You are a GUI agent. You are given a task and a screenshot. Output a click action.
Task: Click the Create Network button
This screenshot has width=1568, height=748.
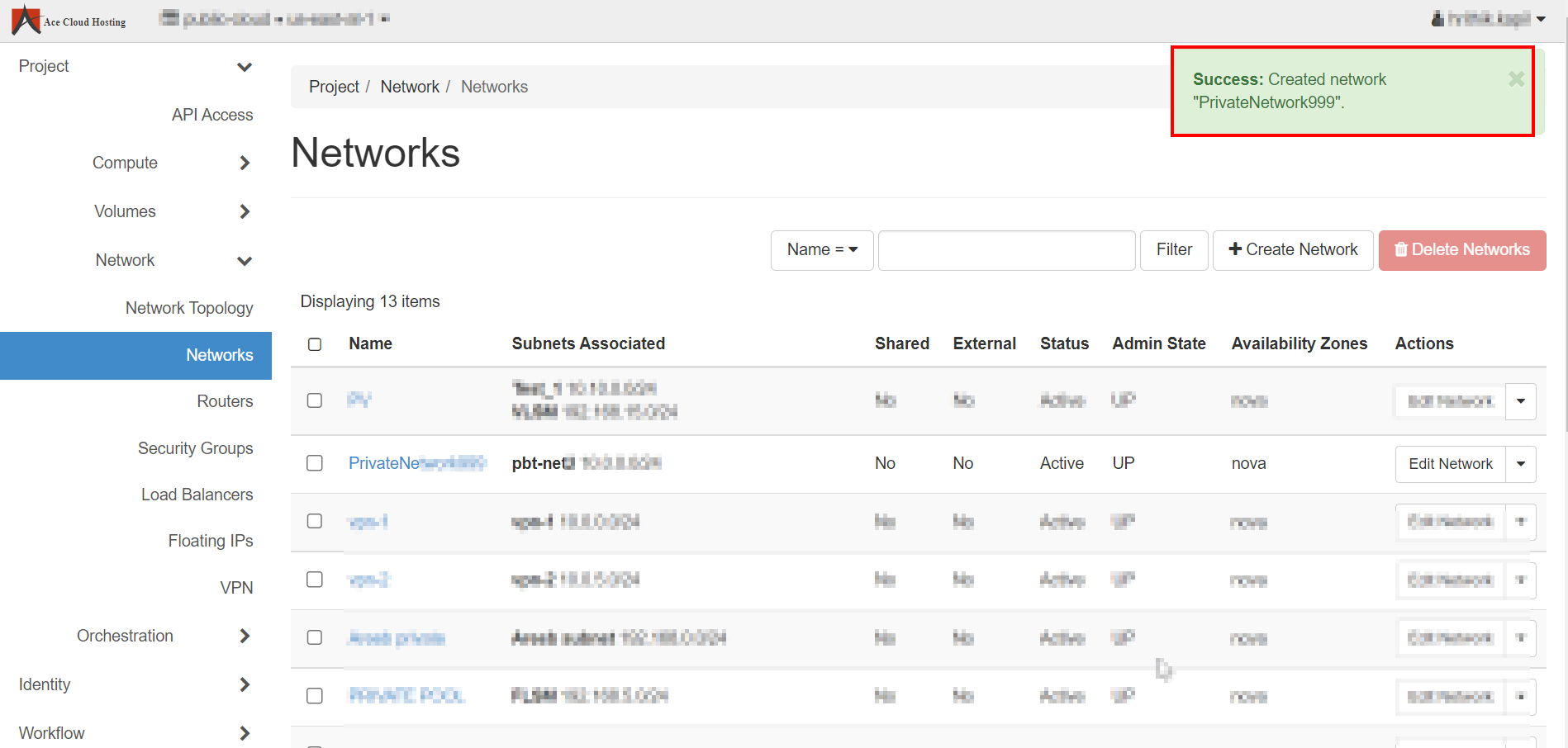click(x=1292, y=250)
